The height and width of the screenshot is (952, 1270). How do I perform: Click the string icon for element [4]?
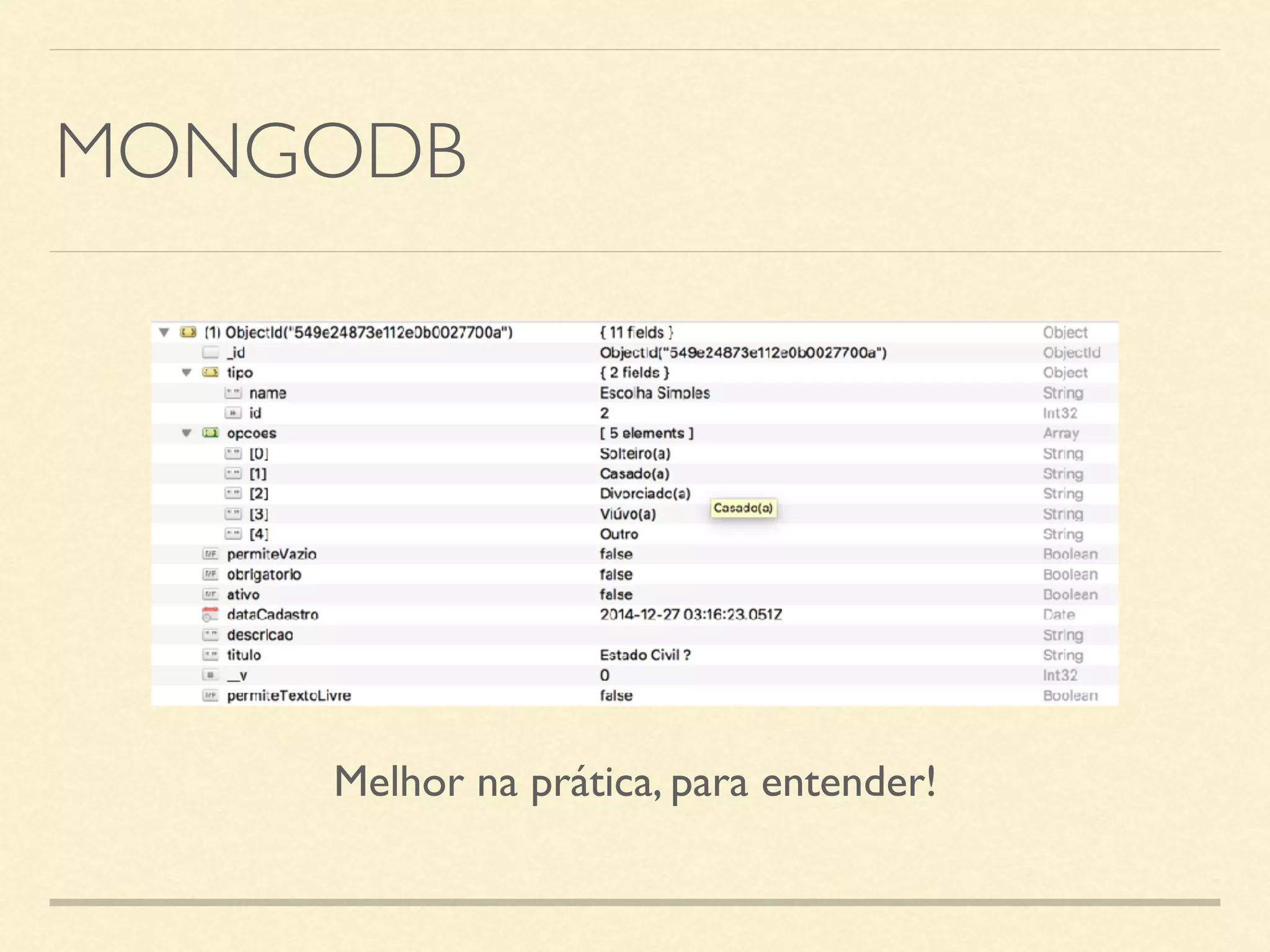233,534
